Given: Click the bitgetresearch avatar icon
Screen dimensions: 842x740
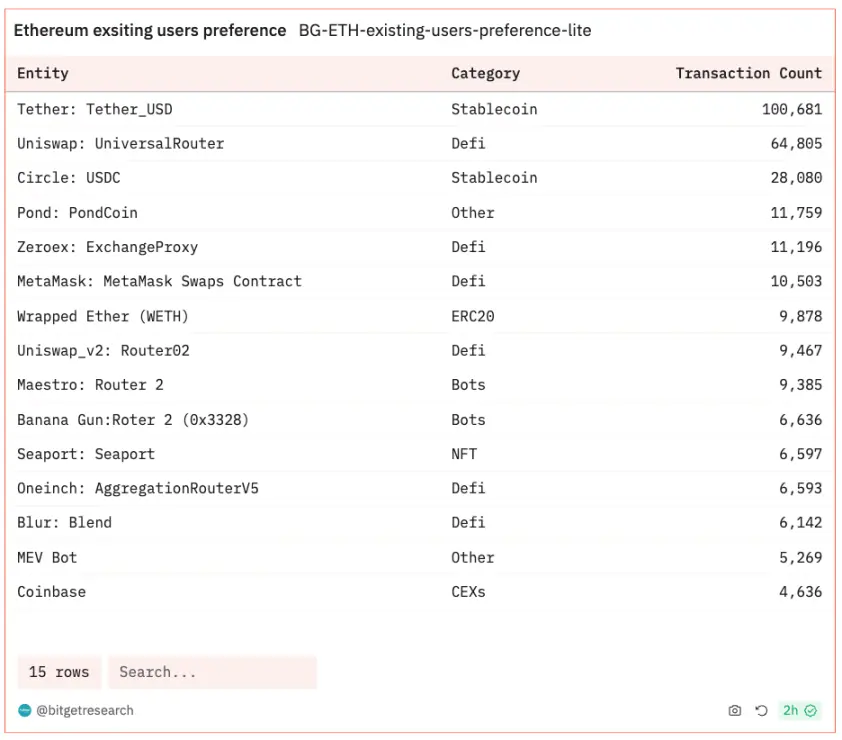Looking at the screenshot, I should click(x=25, y=711).
